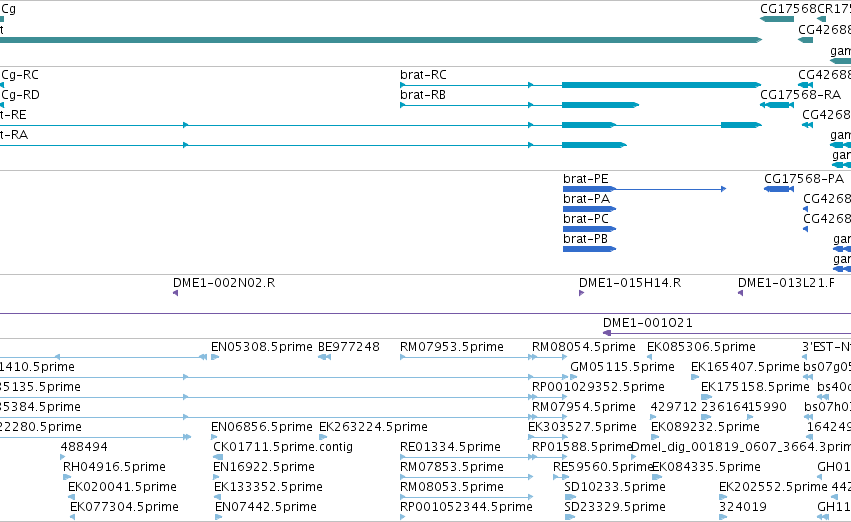Click the brat-PA protein feature
This screenshot has height=522, width=851.
tap(589, 209)
